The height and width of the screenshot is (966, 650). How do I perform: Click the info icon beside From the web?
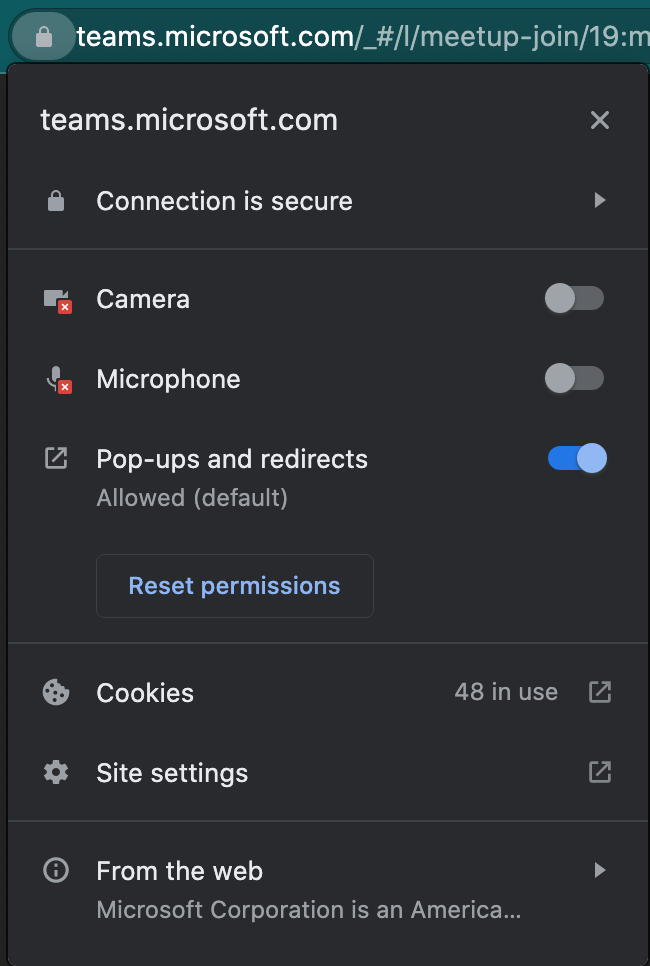[x=56, y=871]
